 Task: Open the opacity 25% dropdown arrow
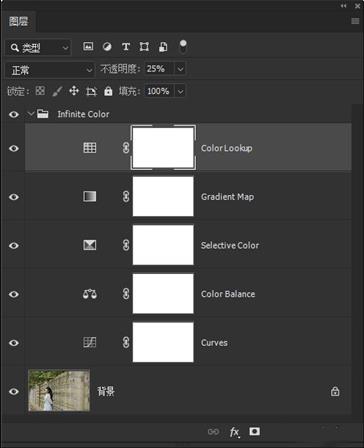click(x=180, y=69)
